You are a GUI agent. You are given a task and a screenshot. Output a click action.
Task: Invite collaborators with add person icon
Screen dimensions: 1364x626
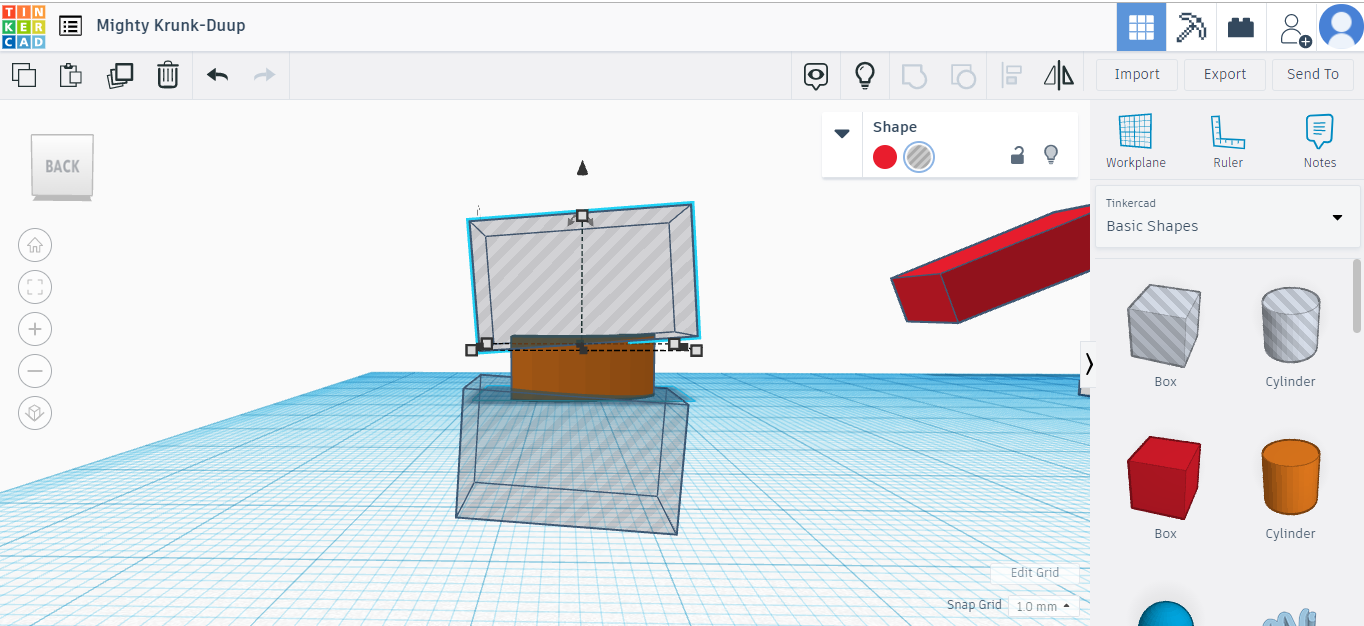tap(1294, 28)
